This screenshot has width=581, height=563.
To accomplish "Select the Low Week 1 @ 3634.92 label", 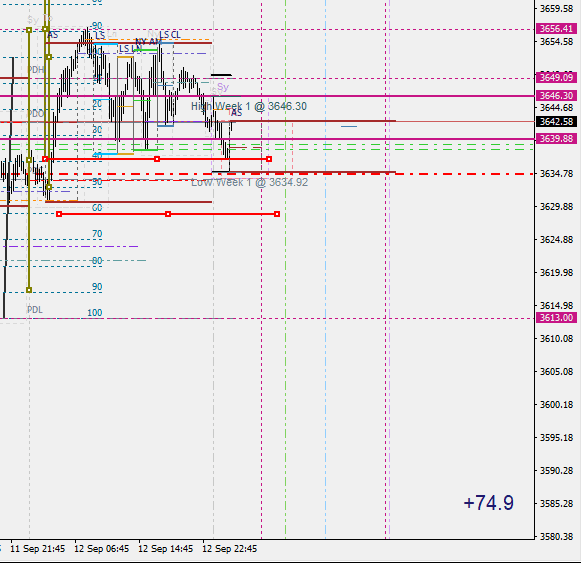I will pos(249,182).
